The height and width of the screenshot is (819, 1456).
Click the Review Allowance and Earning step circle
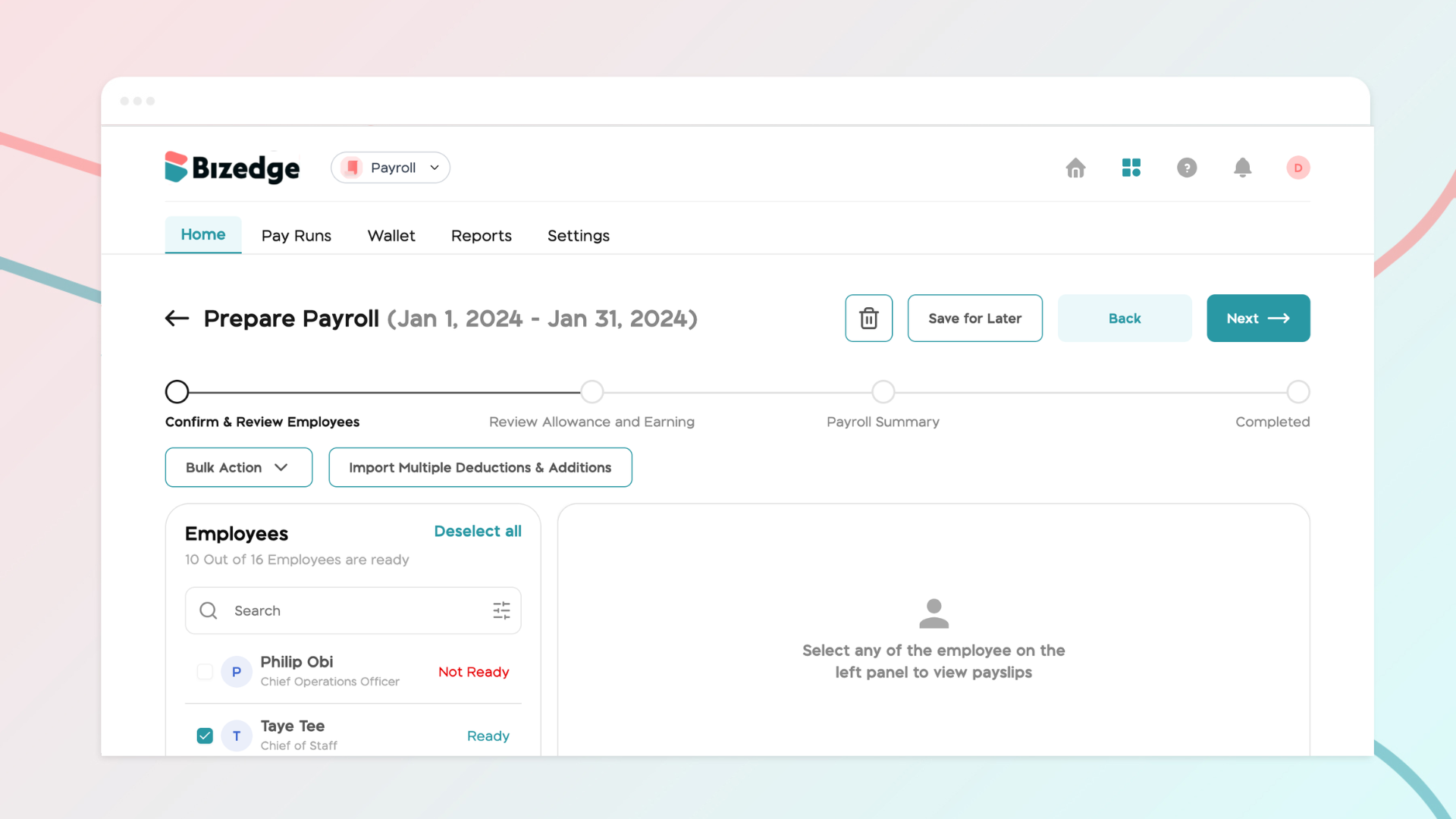point(591,392)
